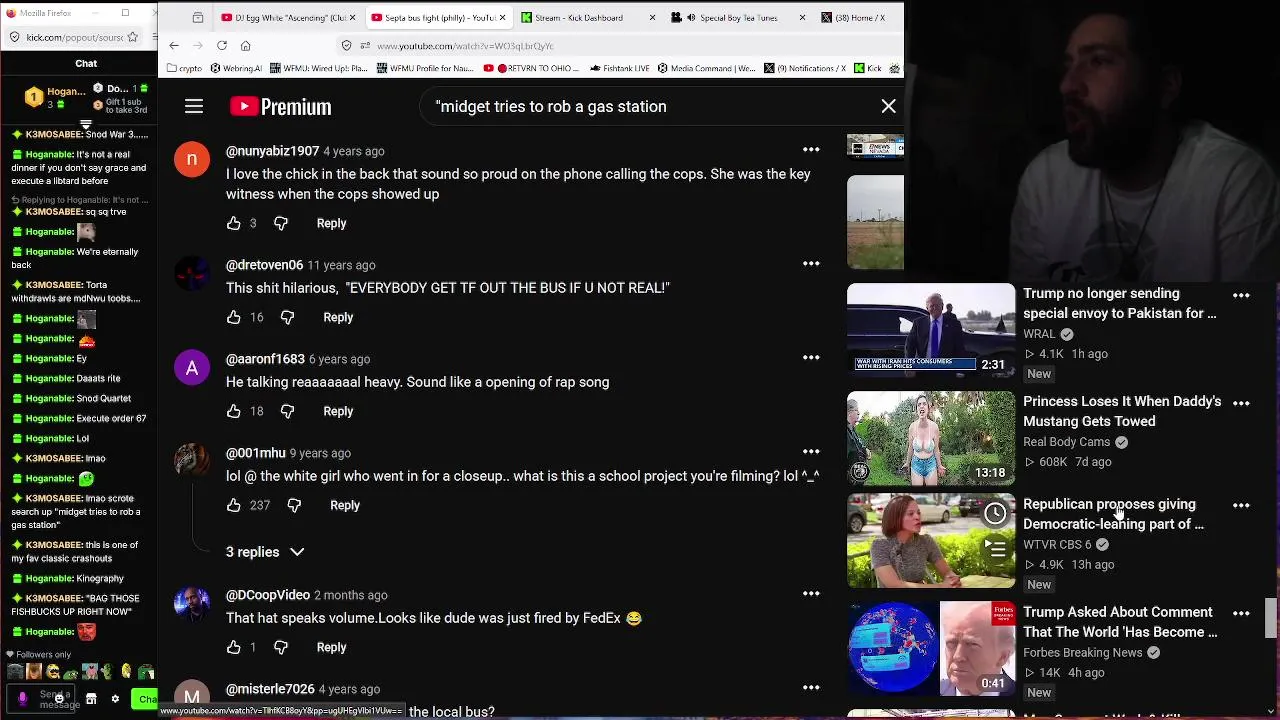The image size is (1280, 720).
Task: Reply to @001mhu's comment
Action: (x=345, y=505)
